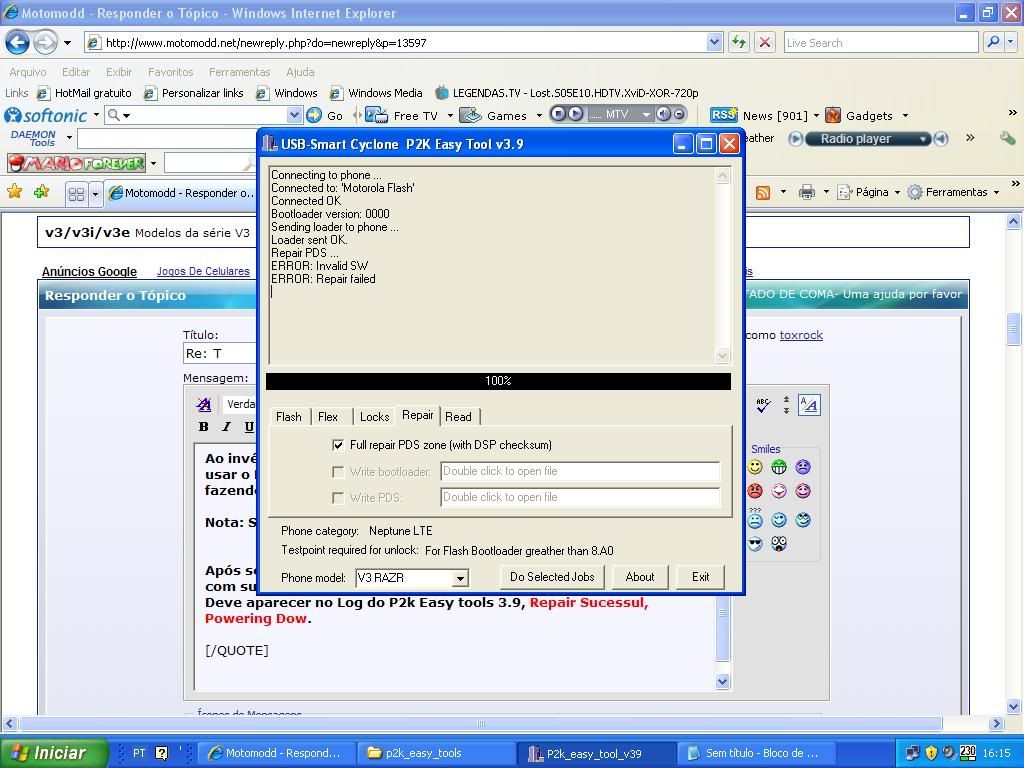The width and height of the screenshot is (1024, 768).
Task: Click the Internet Explorer back arrow
Action: pyautogui.click(x=18, y=43)
